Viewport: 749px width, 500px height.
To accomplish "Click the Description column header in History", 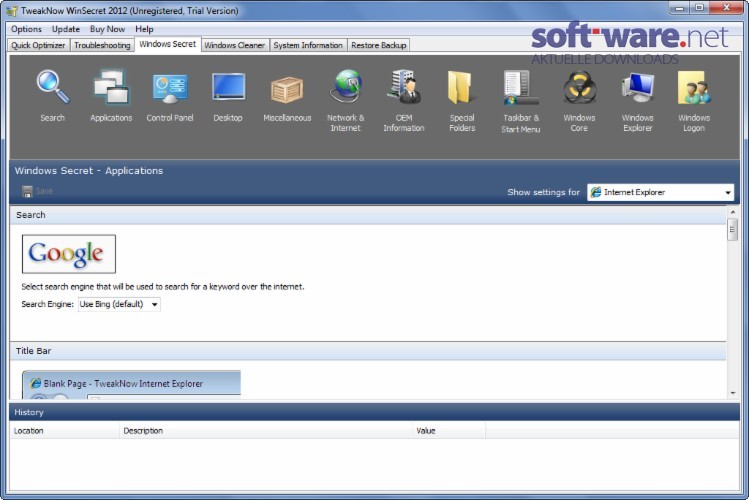I will tap(266, 431).
